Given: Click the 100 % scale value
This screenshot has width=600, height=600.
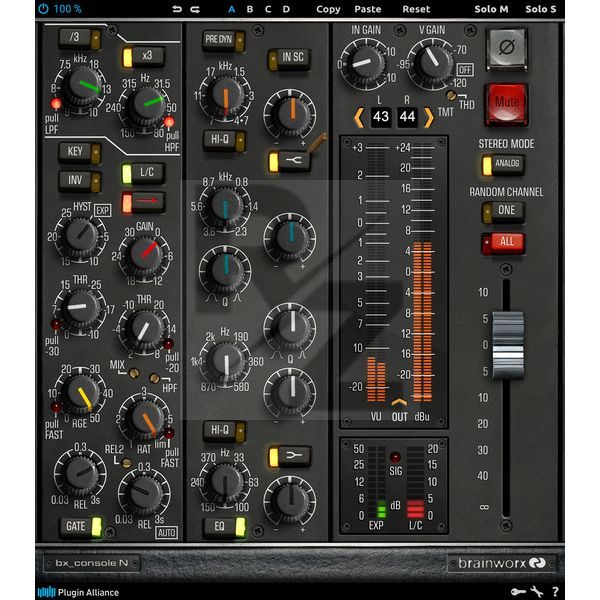Looking at the screenshot, I should point(67,9).
